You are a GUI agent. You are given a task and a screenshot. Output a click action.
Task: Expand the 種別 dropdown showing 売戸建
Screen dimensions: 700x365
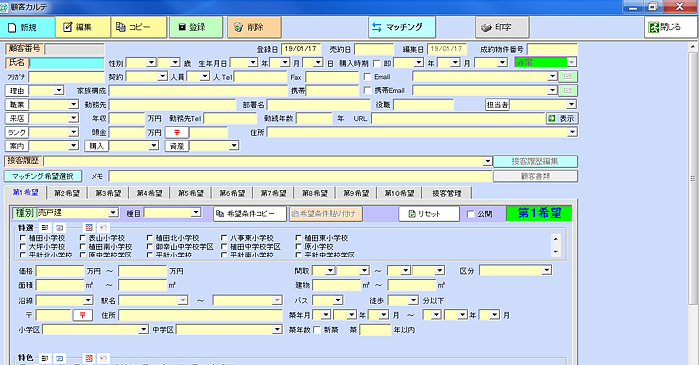tap(113, 212)
